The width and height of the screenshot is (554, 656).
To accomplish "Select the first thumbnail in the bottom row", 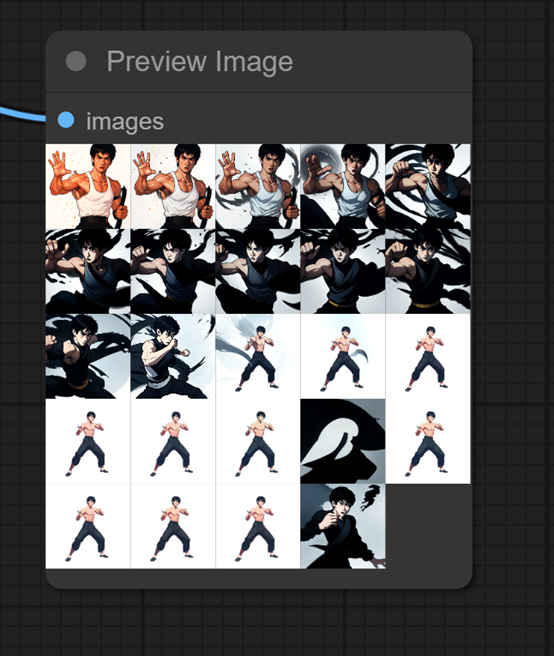I will click(88, 526).
